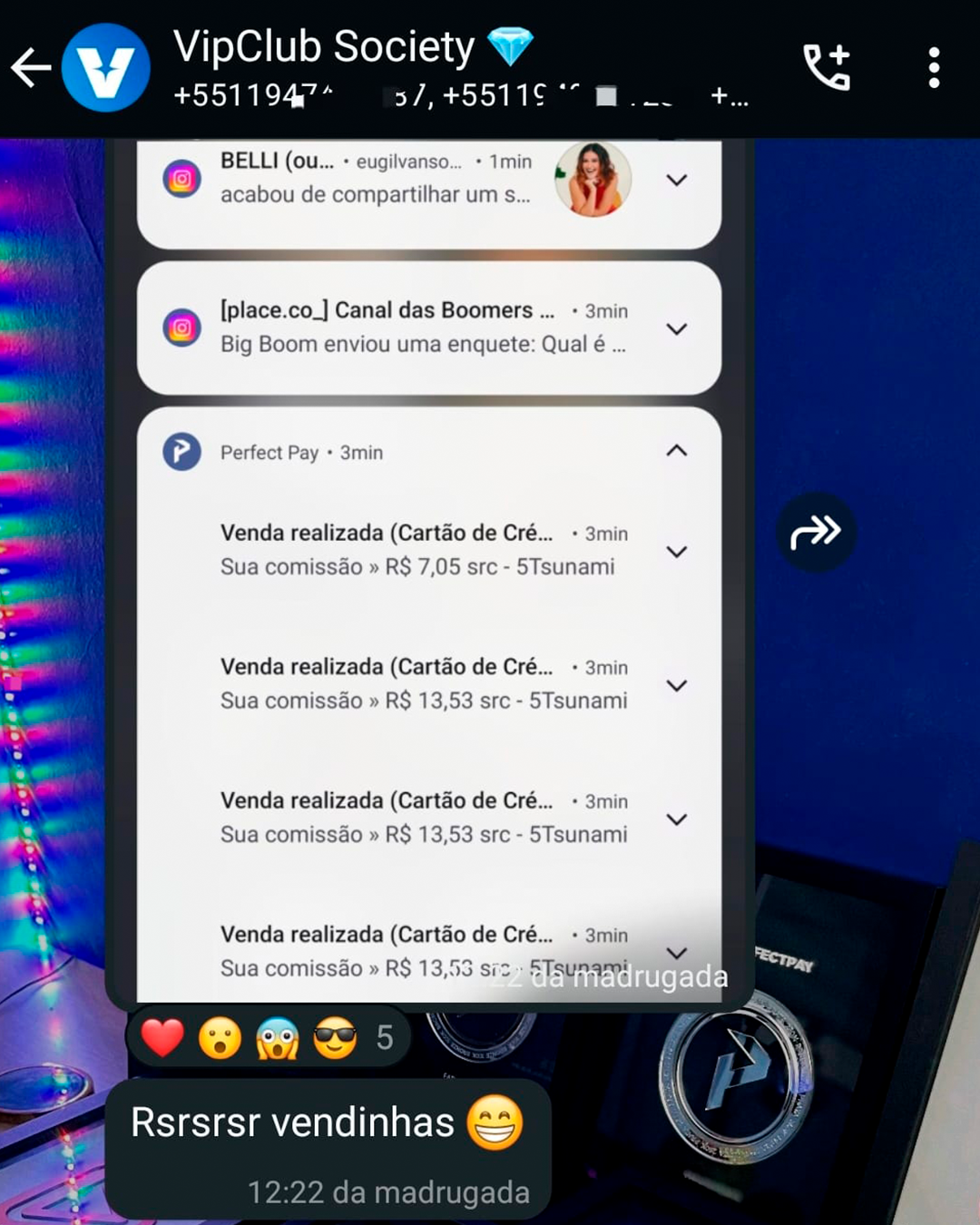
Task: Tap the Instagram icon on the BELLI notification
Action: click(x=181, y=179)
